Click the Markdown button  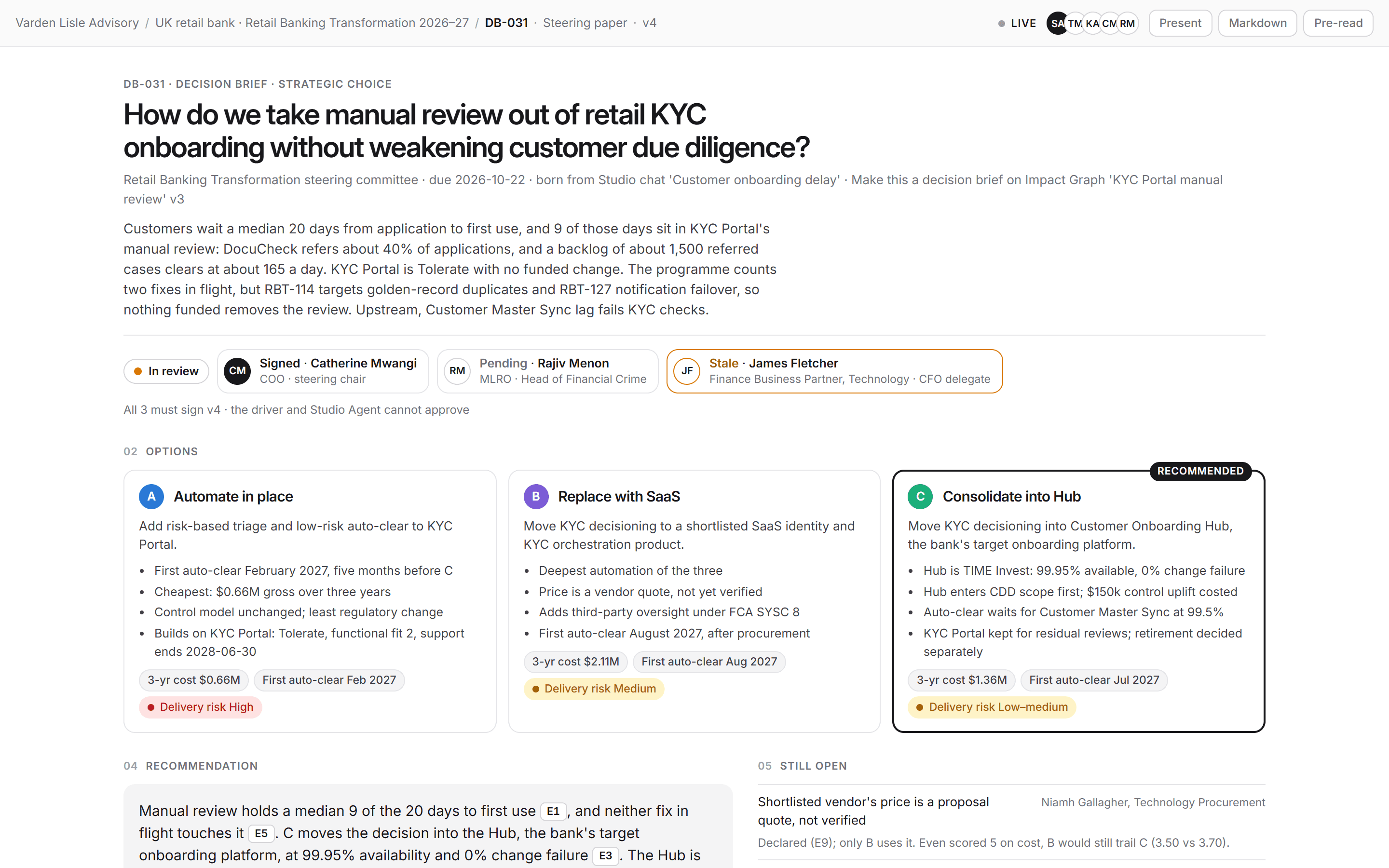coord(1257,24)
